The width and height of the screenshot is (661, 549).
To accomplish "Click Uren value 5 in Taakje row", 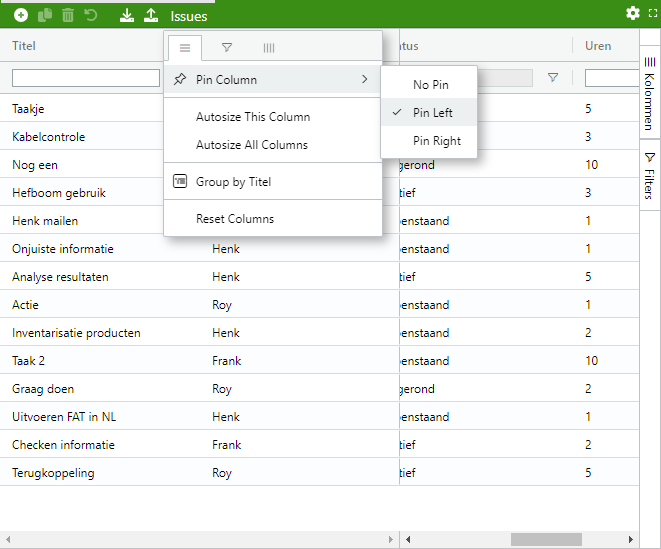I will tap(588, 109).
